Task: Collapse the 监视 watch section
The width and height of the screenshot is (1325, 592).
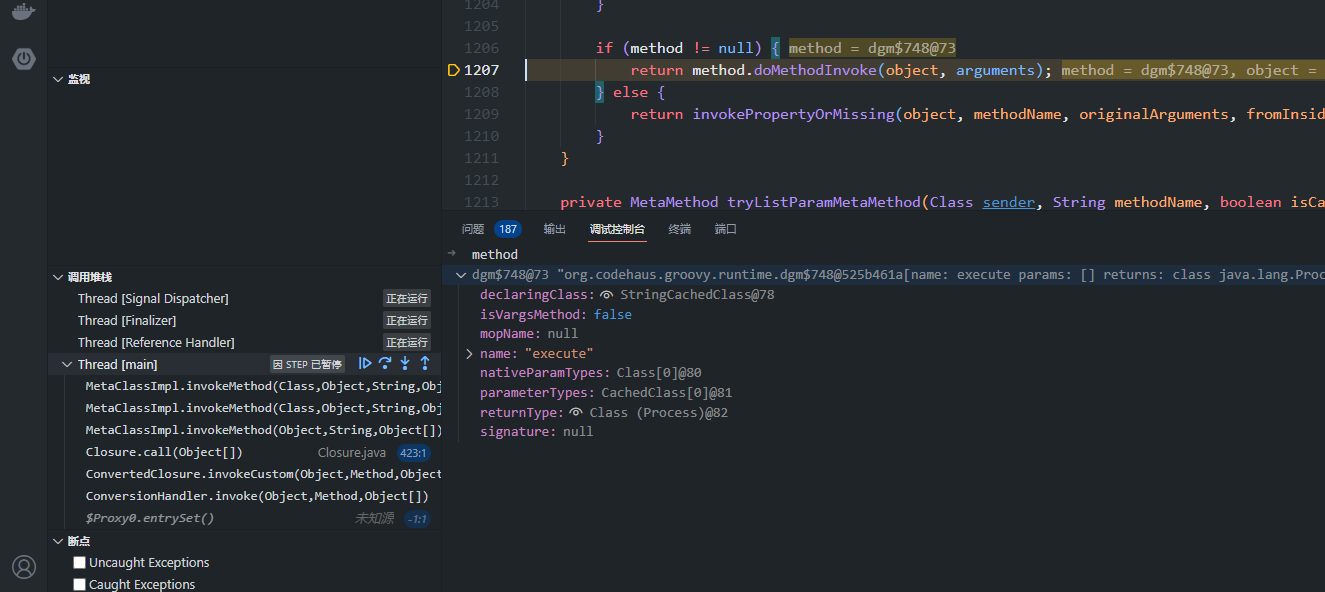Action: (x=58, y=79)
